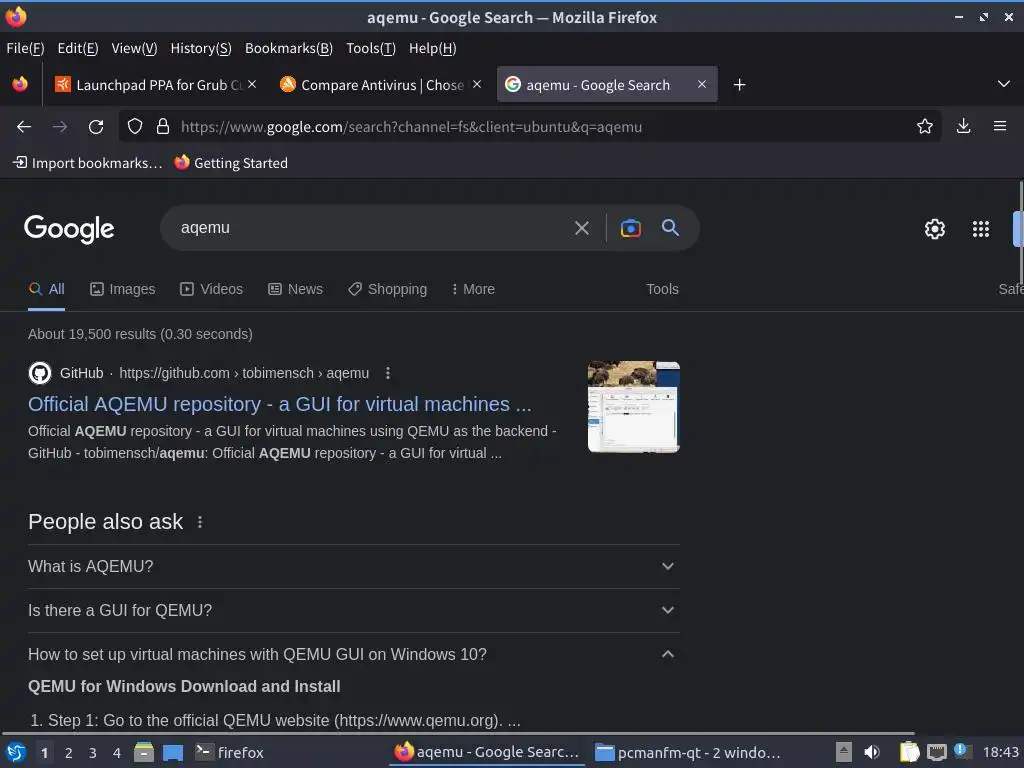Open the AQEMU result thumbnail image

pos(633,407)
